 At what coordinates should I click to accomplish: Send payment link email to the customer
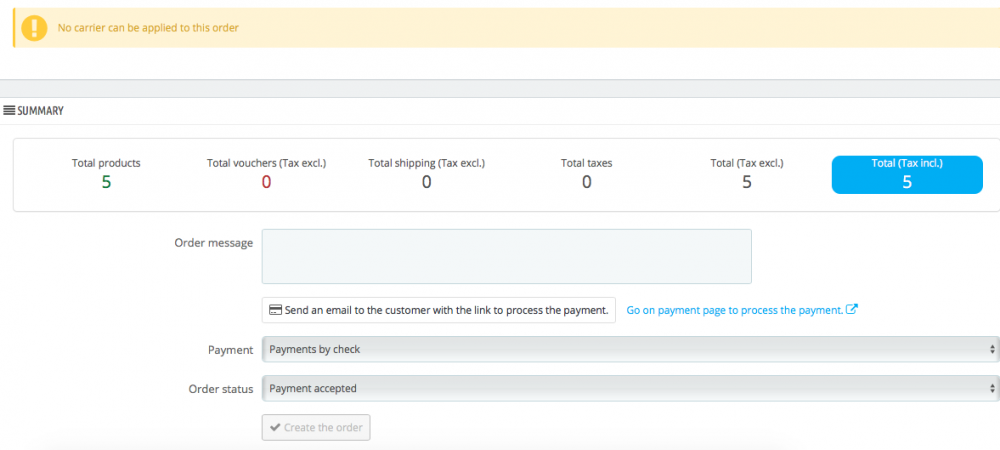[438, 310]
